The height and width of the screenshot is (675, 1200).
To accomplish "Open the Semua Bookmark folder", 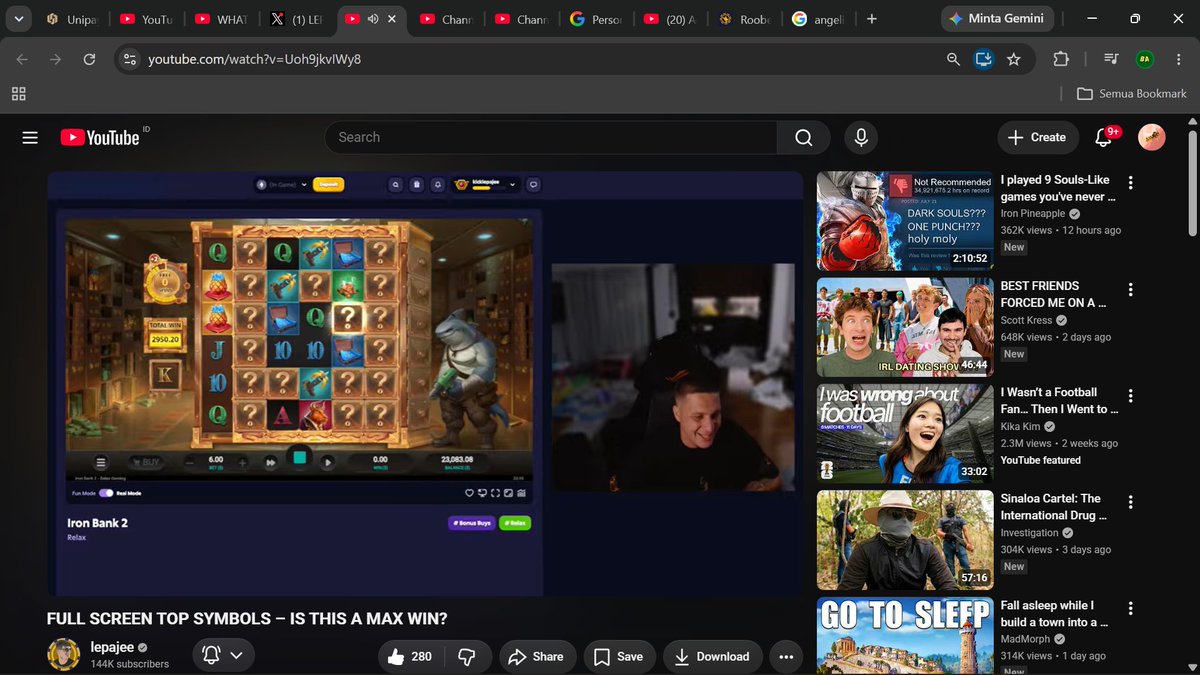I will tap(1132, 93).
